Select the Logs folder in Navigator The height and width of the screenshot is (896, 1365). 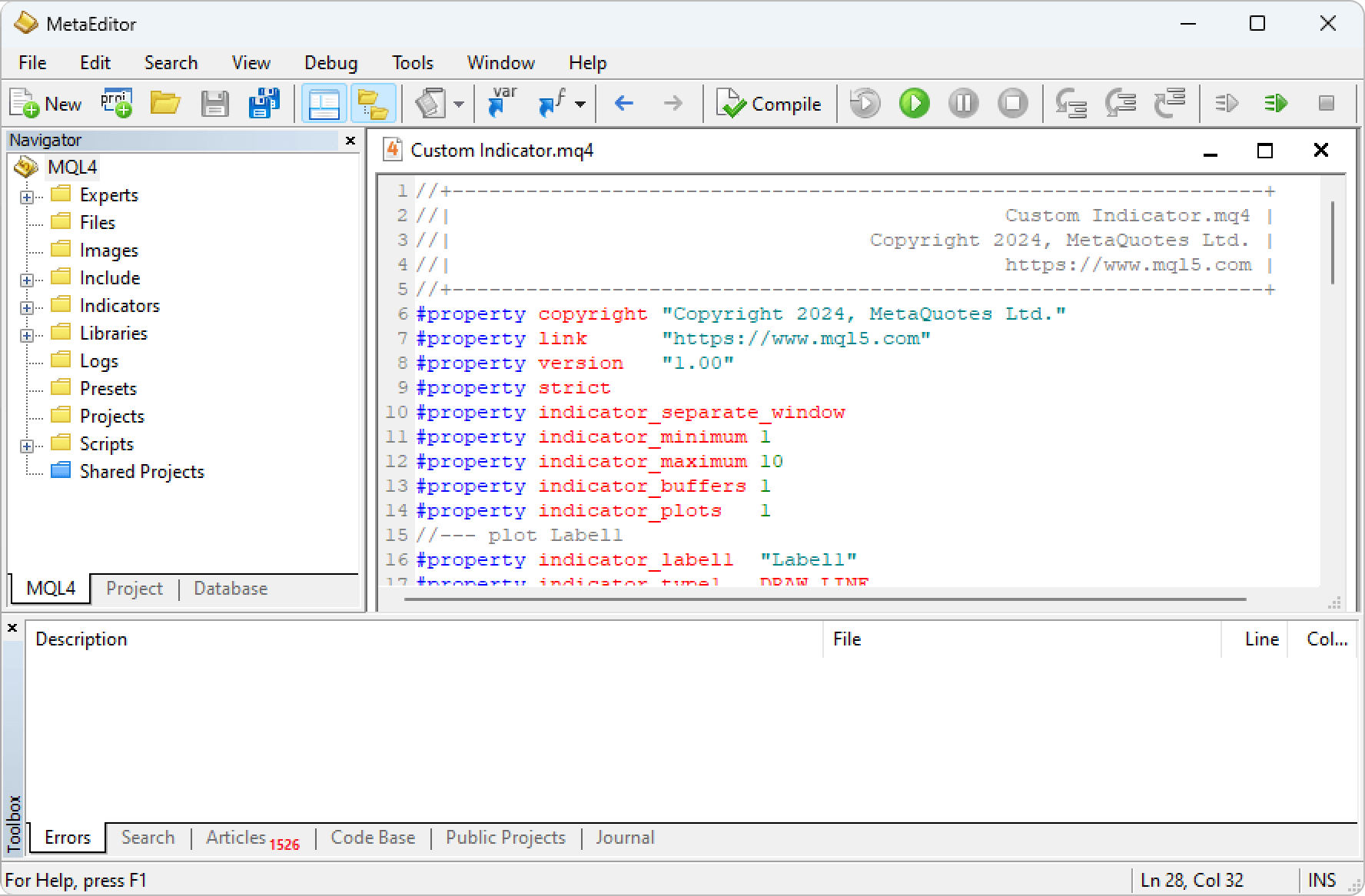(98, 361)
